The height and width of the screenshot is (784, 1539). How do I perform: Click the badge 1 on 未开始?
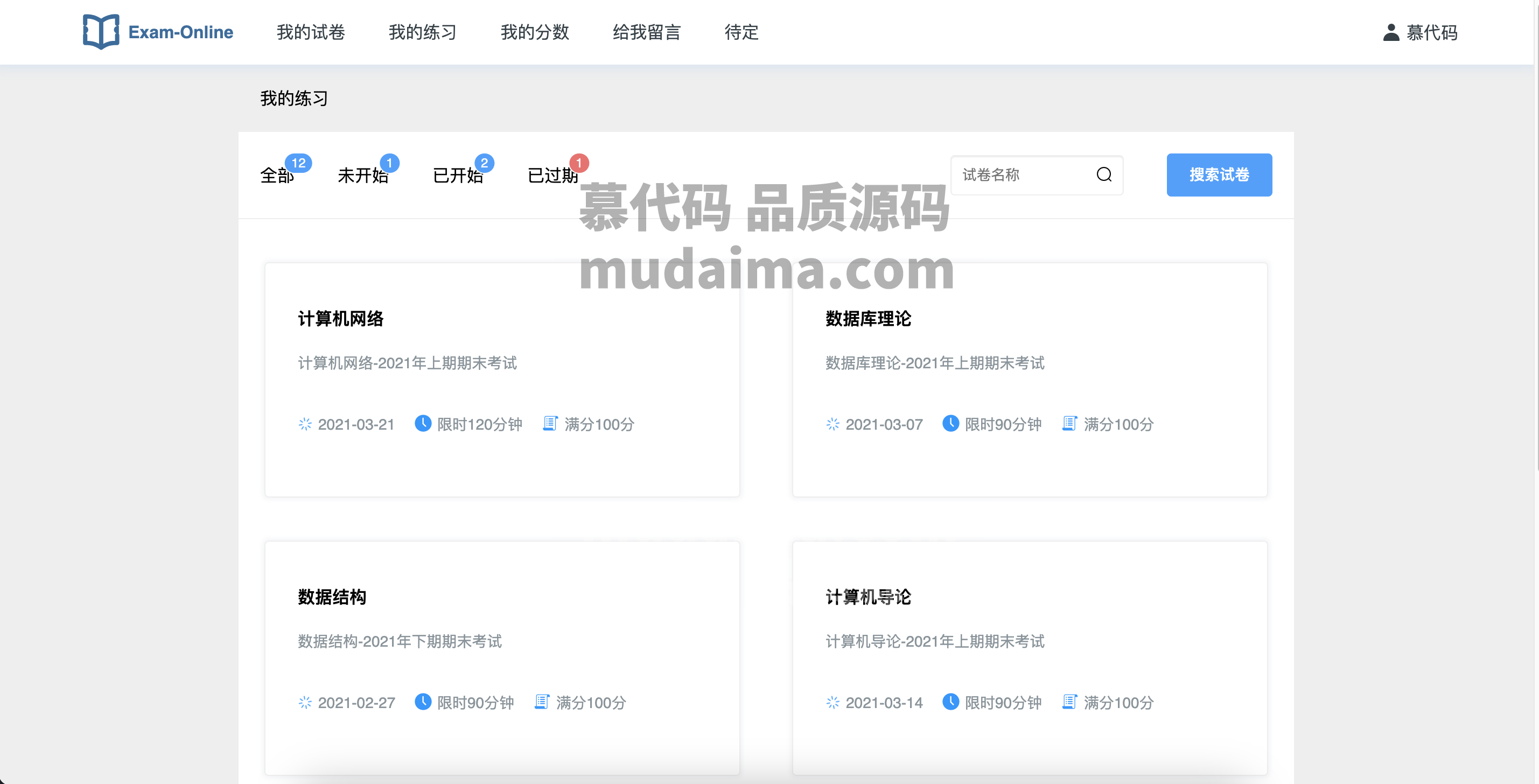pyautogui.click(x=389, y=163)
